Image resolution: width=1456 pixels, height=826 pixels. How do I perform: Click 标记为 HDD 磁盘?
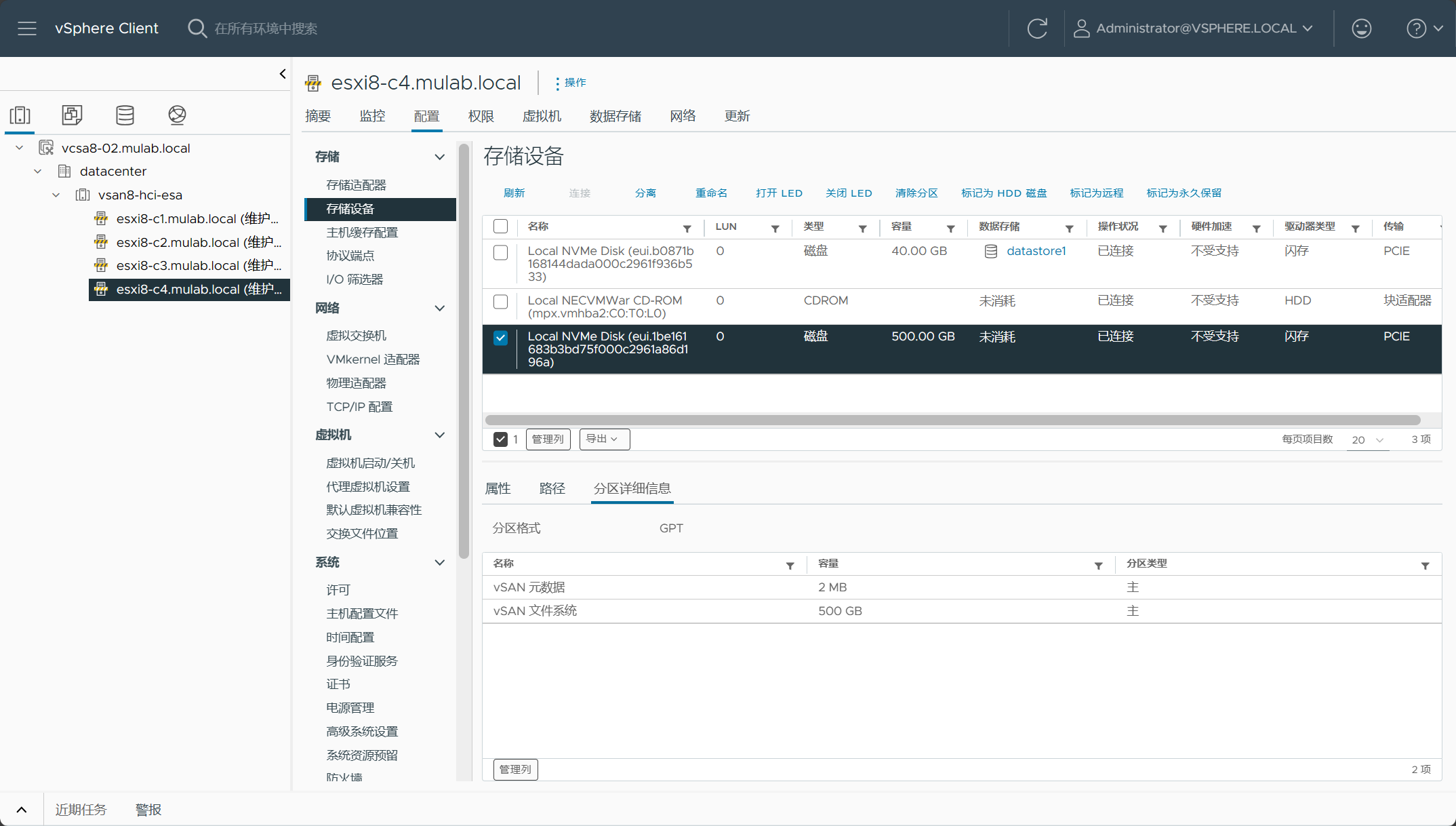click(1004, 193)
